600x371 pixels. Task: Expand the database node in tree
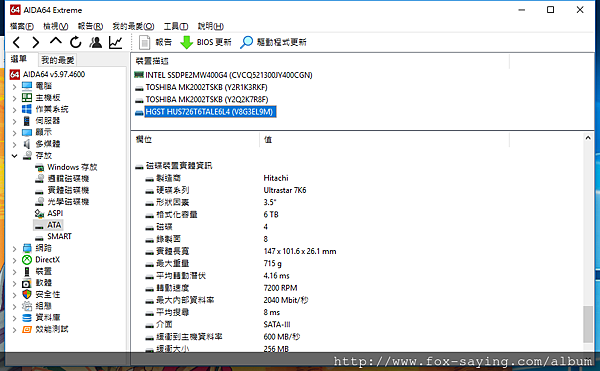[x=14, y=318]
